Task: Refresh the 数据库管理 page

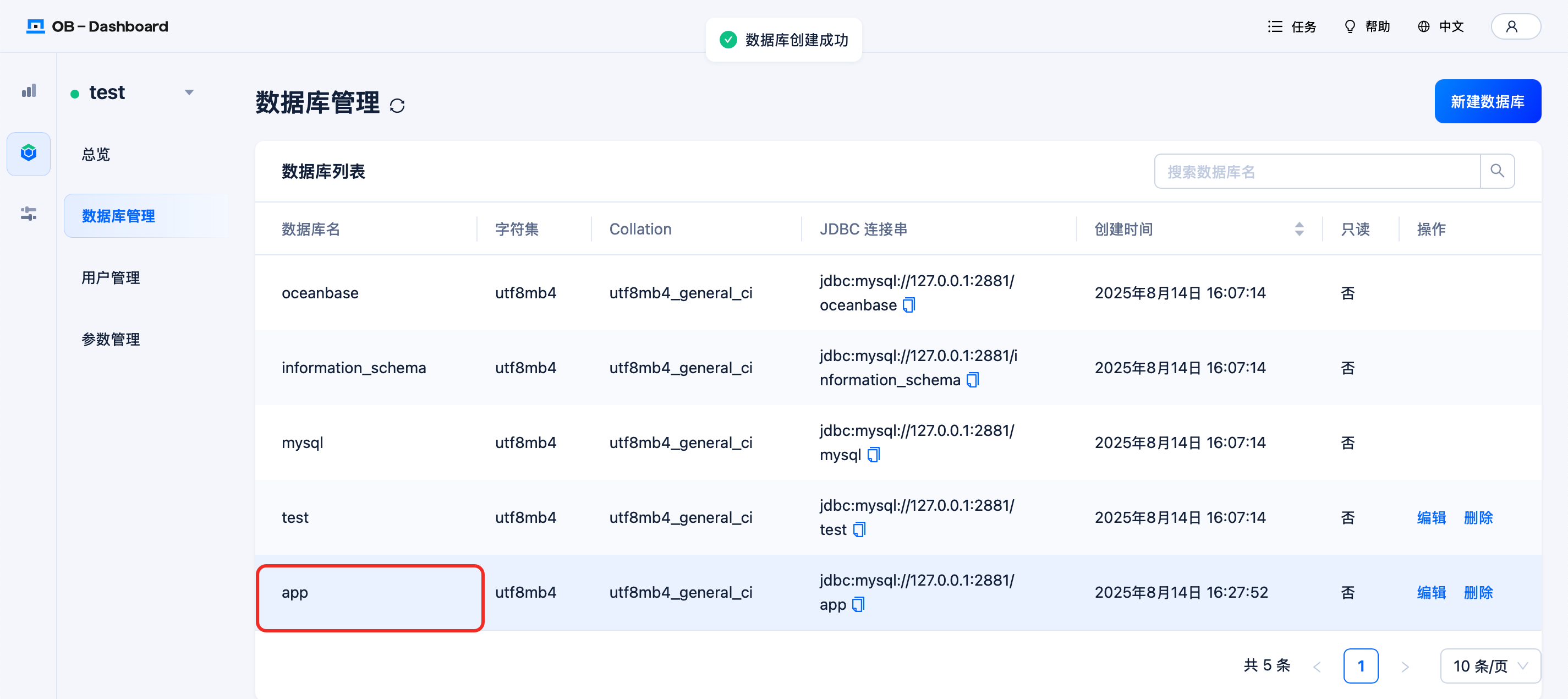Action: (x=397, y=106)
